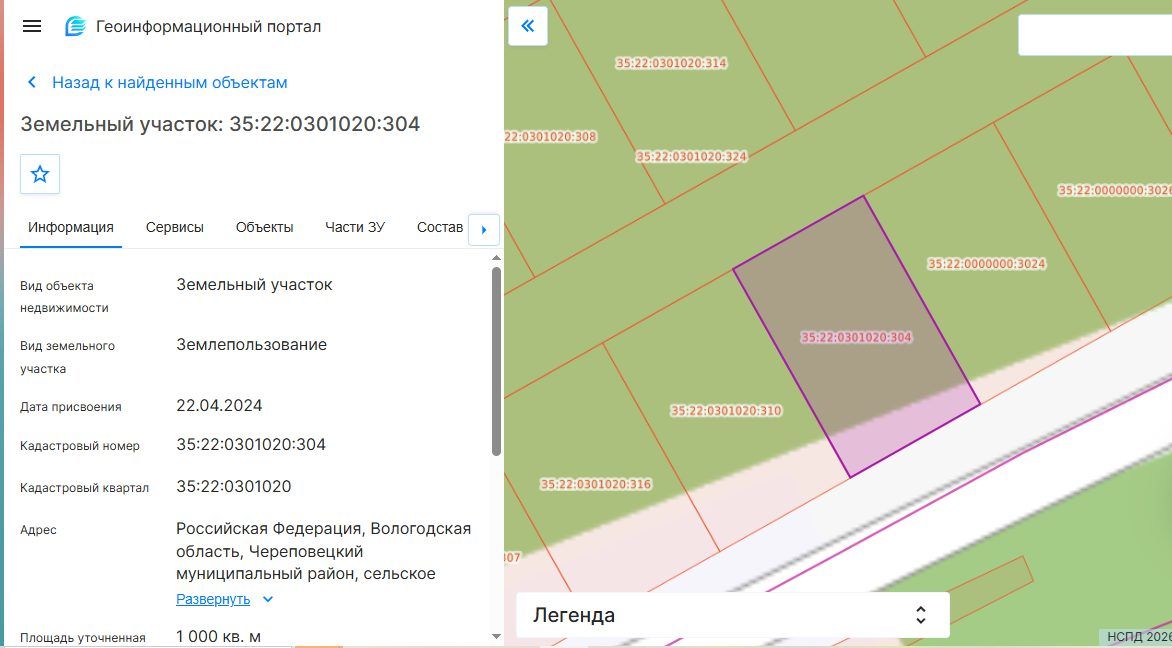
Task: Click scrollbar up arrow in info panel
Action: coord(496,258)
